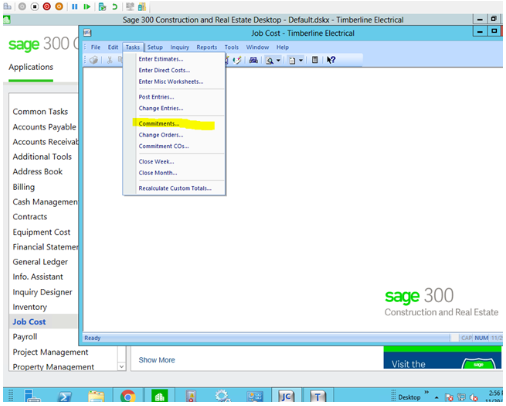Choose Enter Misc Worksheets menu item
Image resolution: width=506 pixels, height=406 pixels.
[171, 82]
